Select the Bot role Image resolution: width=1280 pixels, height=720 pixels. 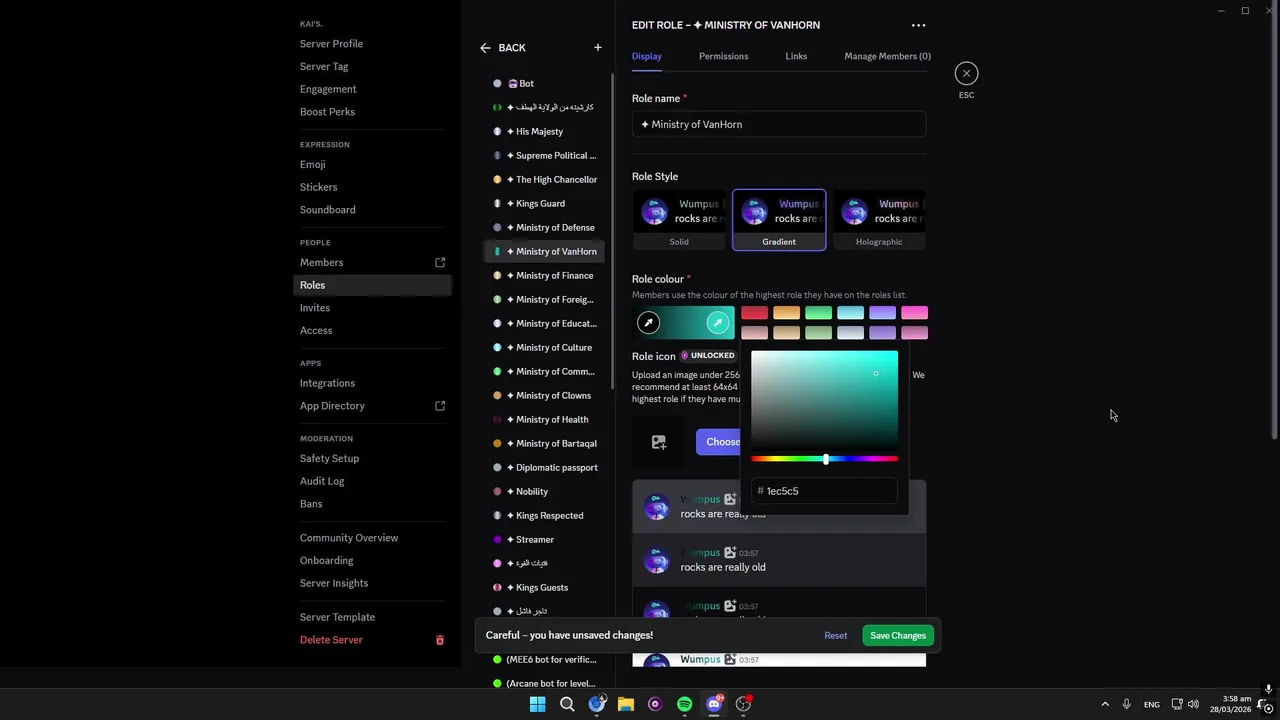[x=545, y=84]
